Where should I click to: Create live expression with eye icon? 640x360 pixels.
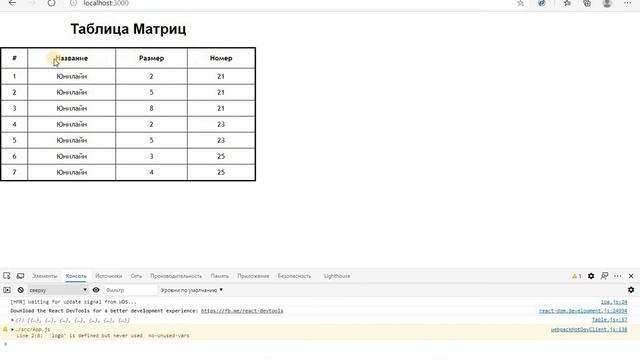(x=96, y=290)
